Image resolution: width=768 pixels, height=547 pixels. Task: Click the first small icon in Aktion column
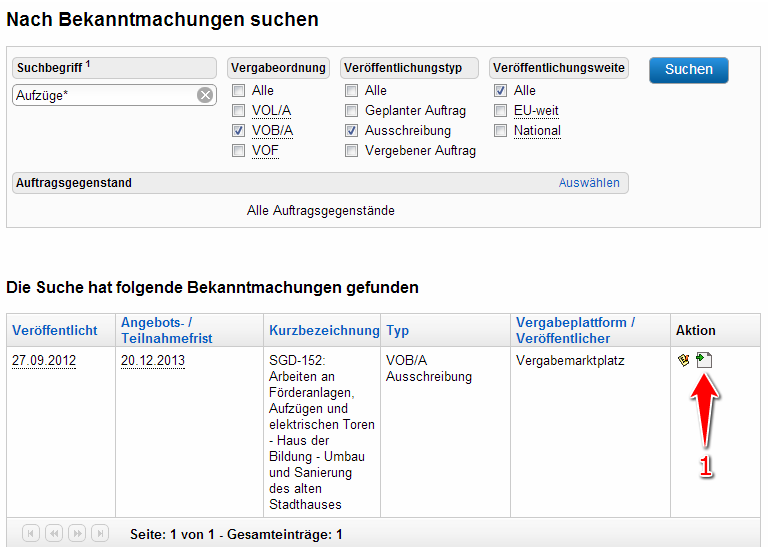[684, 360]
